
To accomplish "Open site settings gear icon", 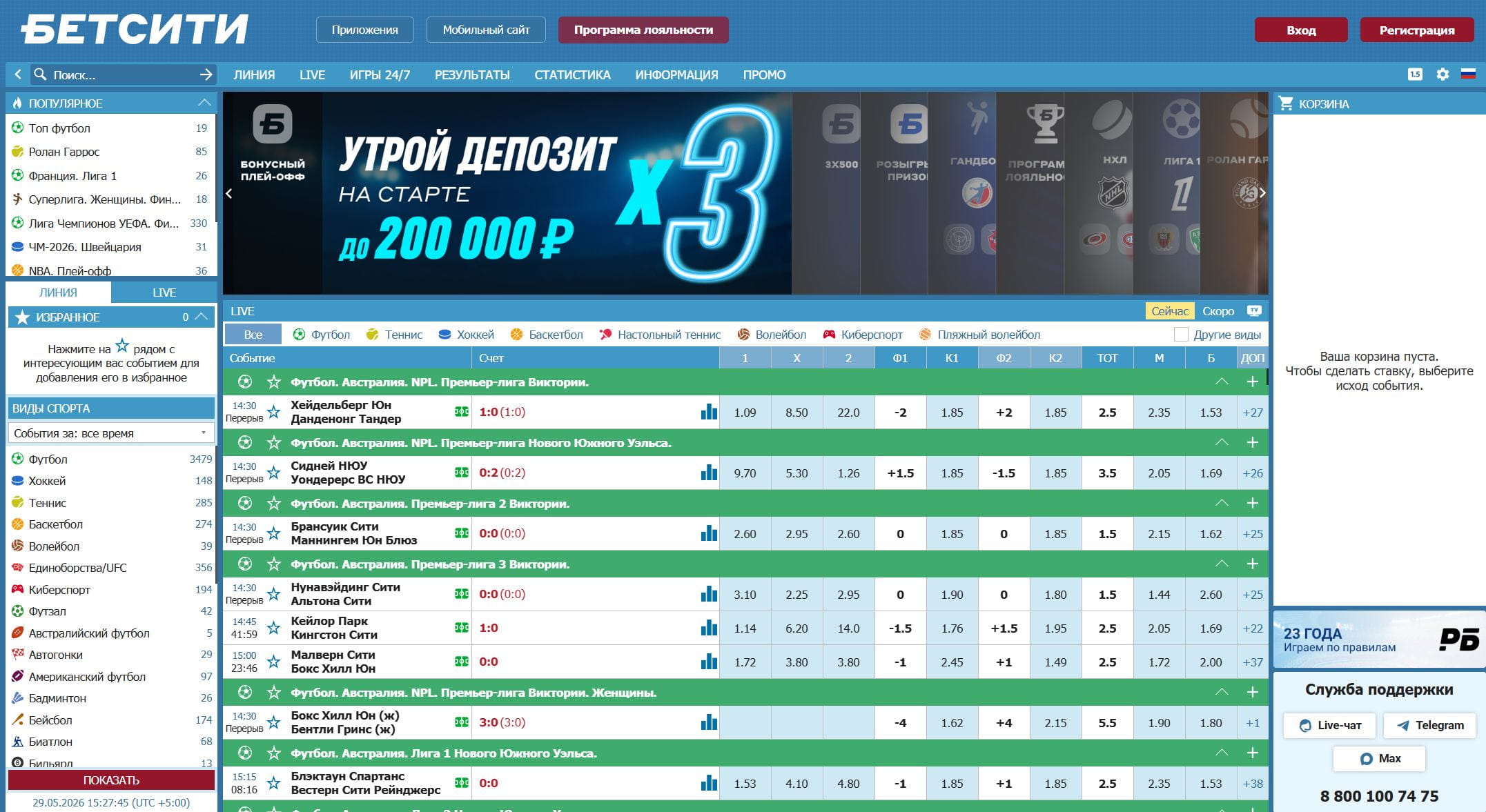I will coord(1443,75).
